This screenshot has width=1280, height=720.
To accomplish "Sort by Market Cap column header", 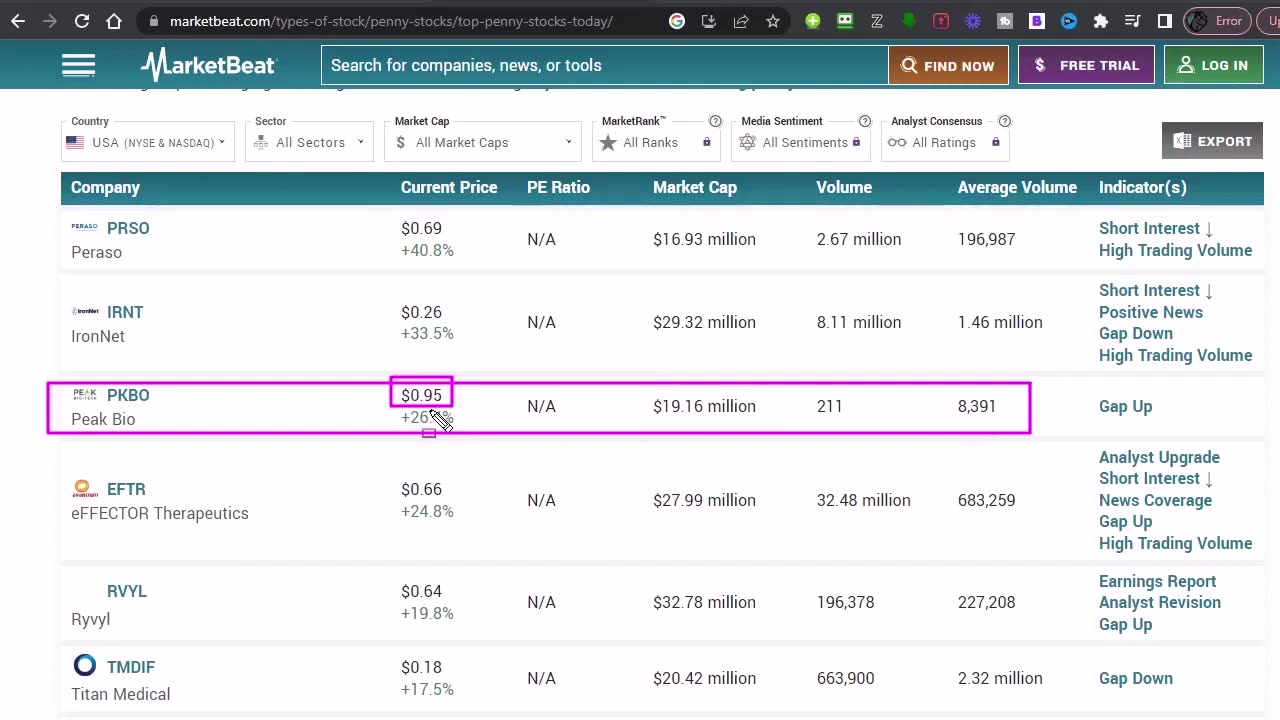I will [695, 187].
